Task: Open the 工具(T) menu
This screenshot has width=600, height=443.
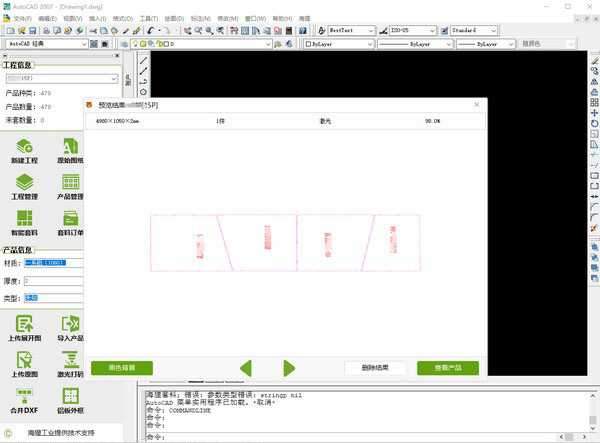Action: tap(148, 18)
